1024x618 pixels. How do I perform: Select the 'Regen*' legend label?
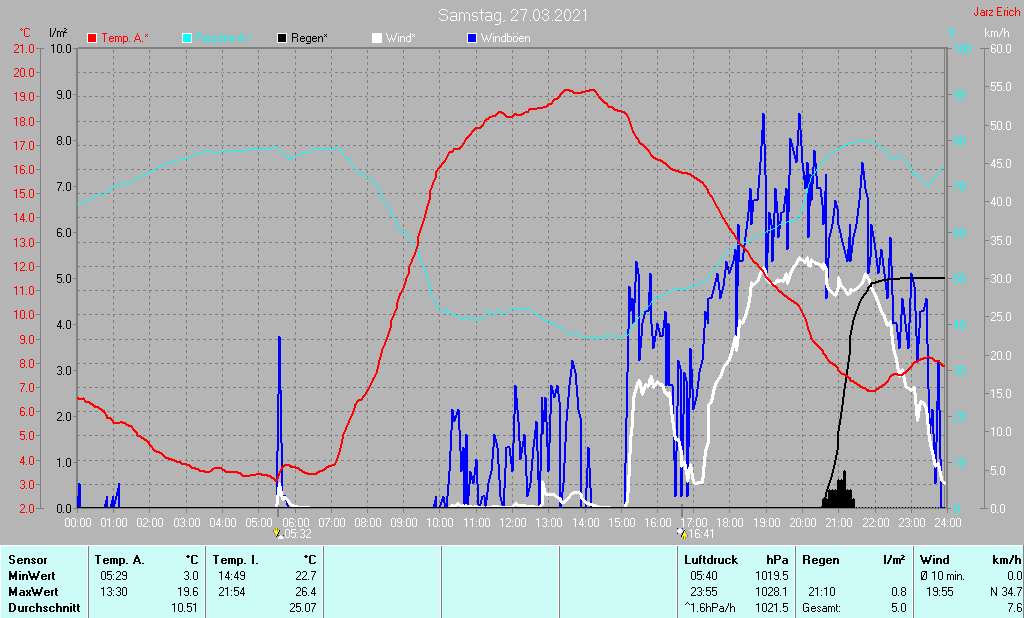tap(309, 38)
